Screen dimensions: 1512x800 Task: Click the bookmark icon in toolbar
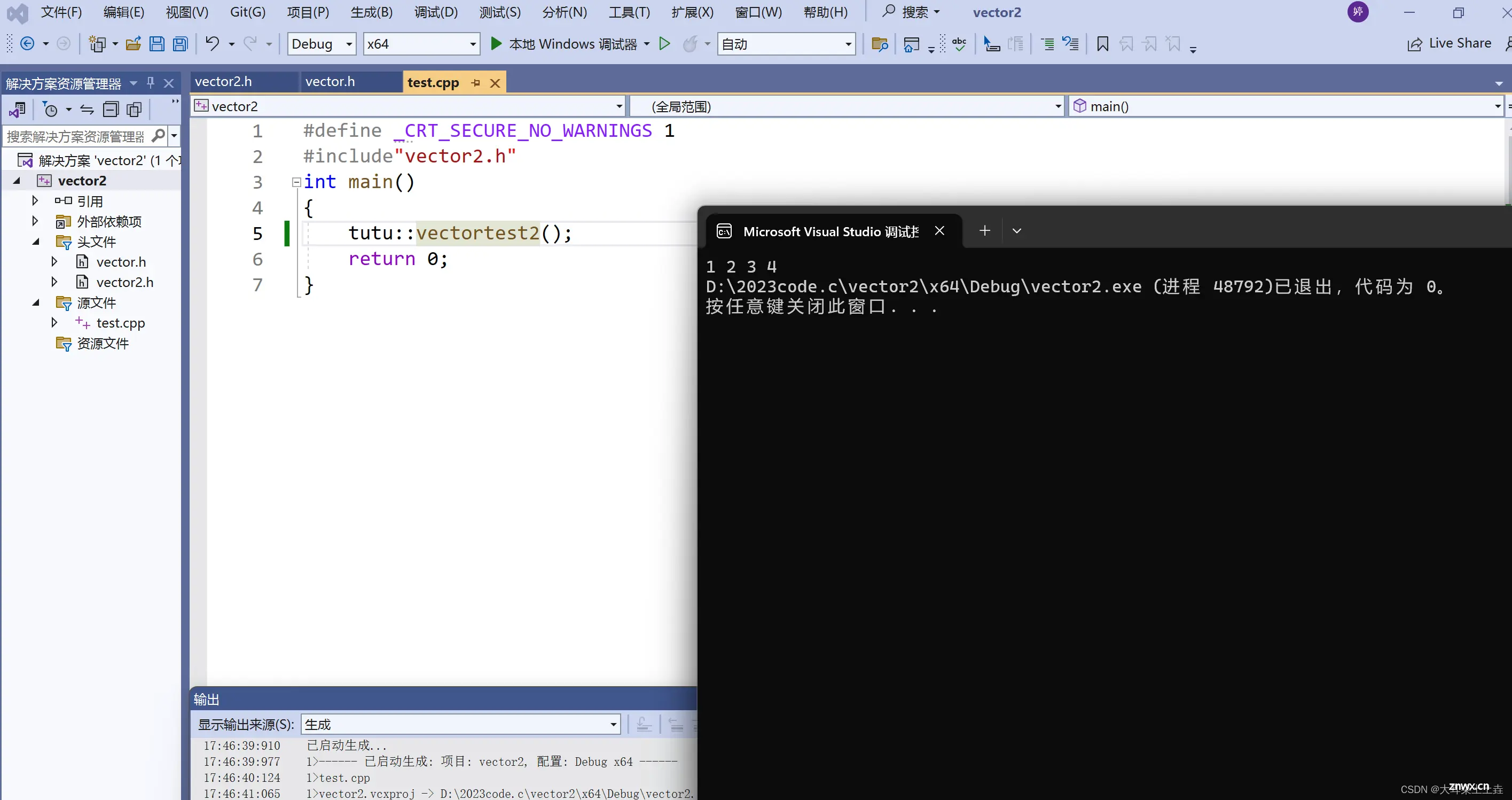point(1102,44)
